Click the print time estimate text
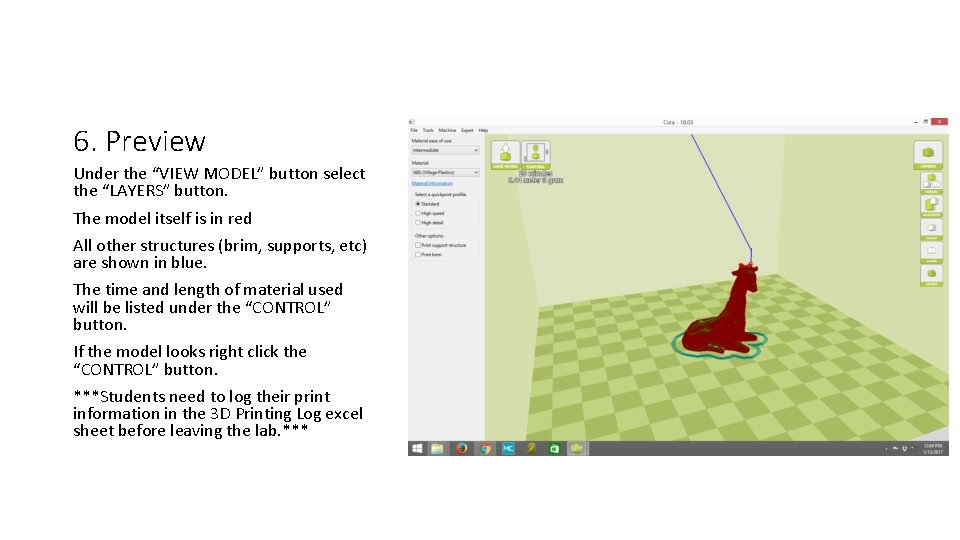This screenshot has height=540, width=960. [x=535, y=174]
